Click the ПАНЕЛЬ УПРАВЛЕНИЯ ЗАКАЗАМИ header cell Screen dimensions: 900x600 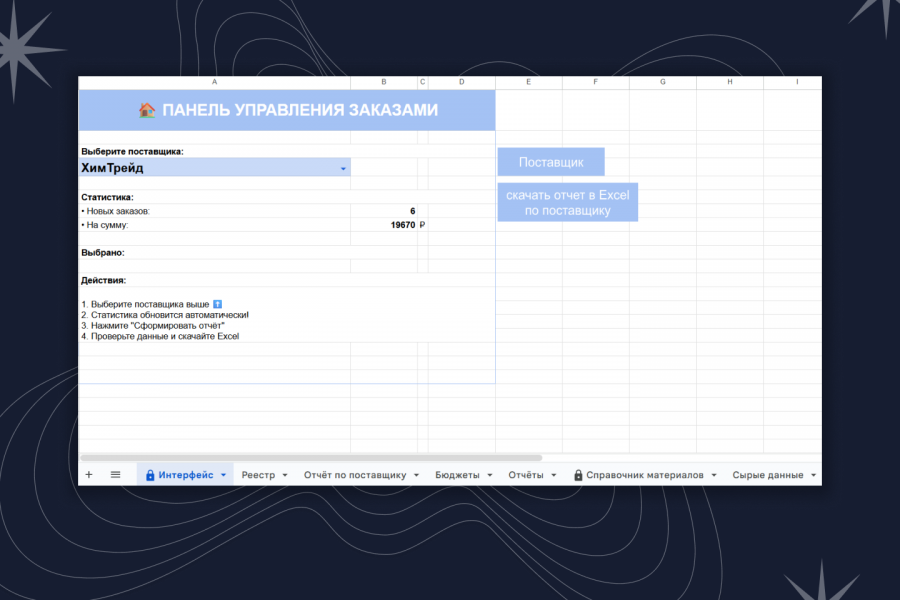[287, 110]
